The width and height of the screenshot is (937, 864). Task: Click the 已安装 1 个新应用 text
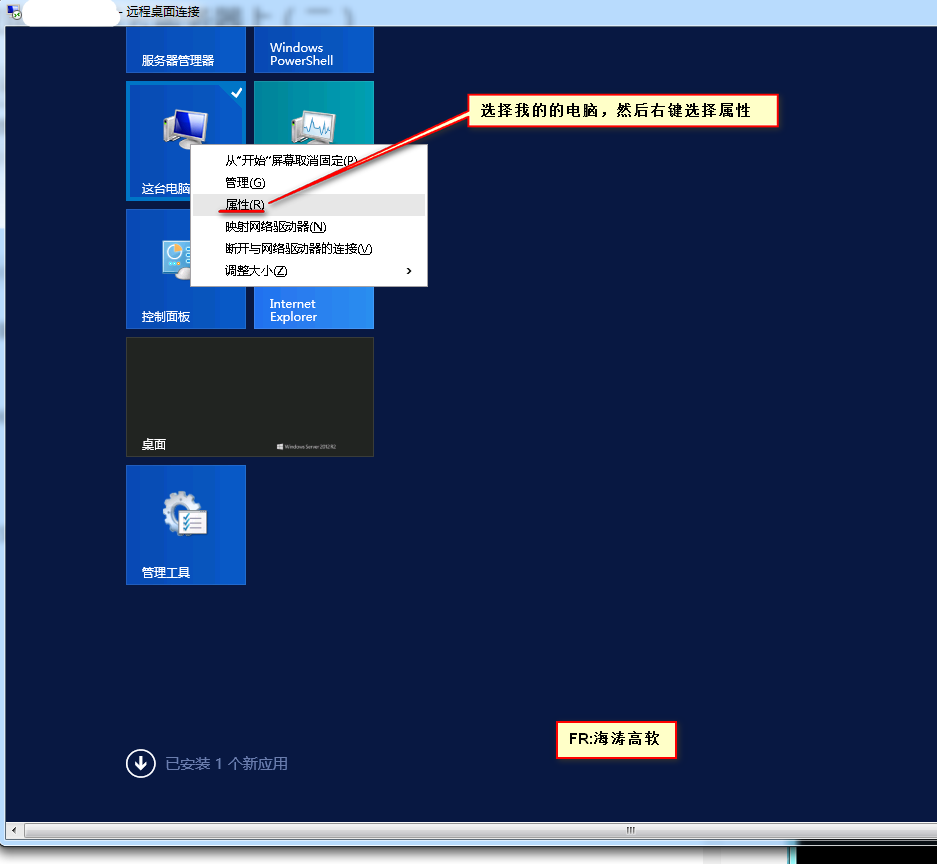[226, 764]
